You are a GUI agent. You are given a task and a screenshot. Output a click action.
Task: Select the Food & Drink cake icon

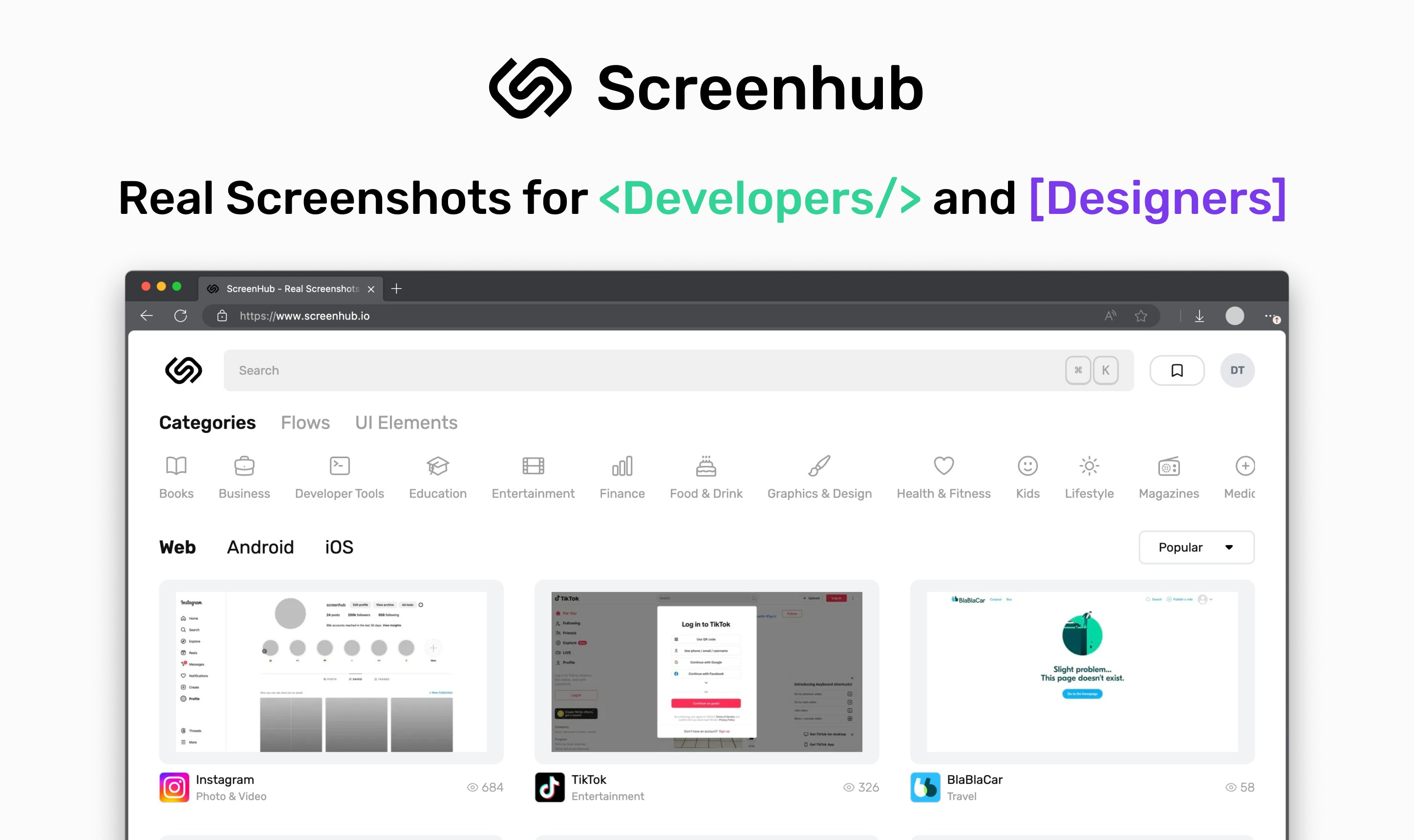706,466
